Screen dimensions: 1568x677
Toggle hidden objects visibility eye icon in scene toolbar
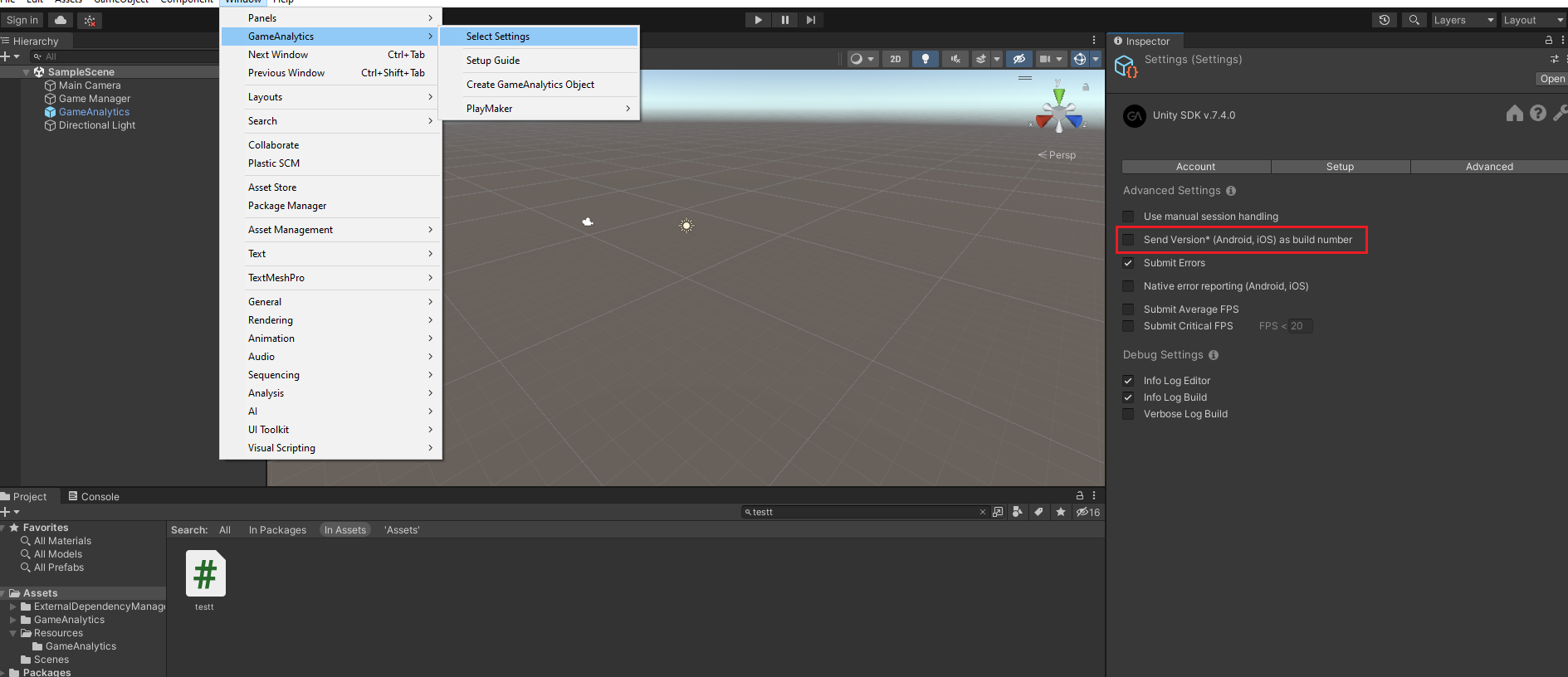[x=1019, y=59]
